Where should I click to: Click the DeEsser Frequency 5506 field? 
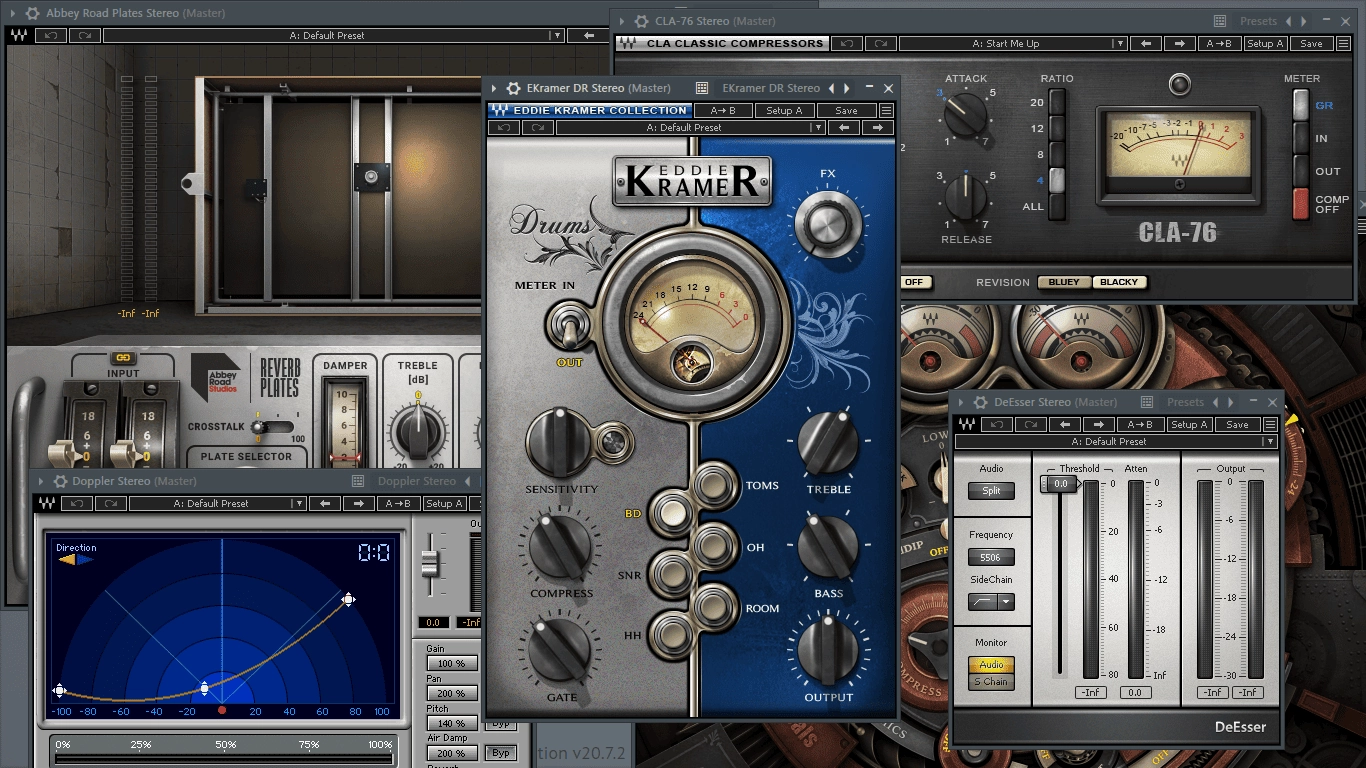click(x=991, y=557)
